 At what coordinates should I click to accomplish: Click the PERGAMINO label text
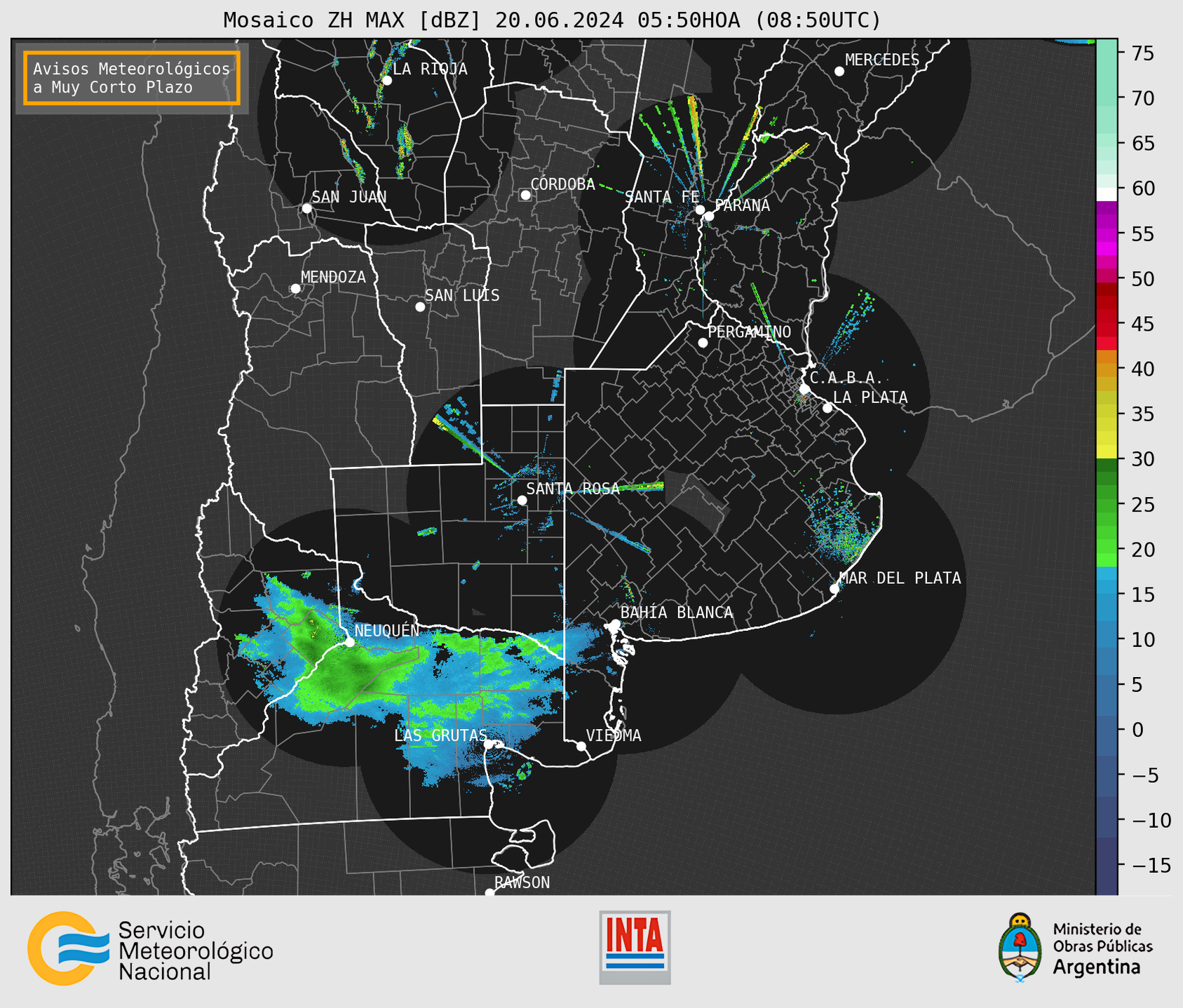[x=750, y=332]
